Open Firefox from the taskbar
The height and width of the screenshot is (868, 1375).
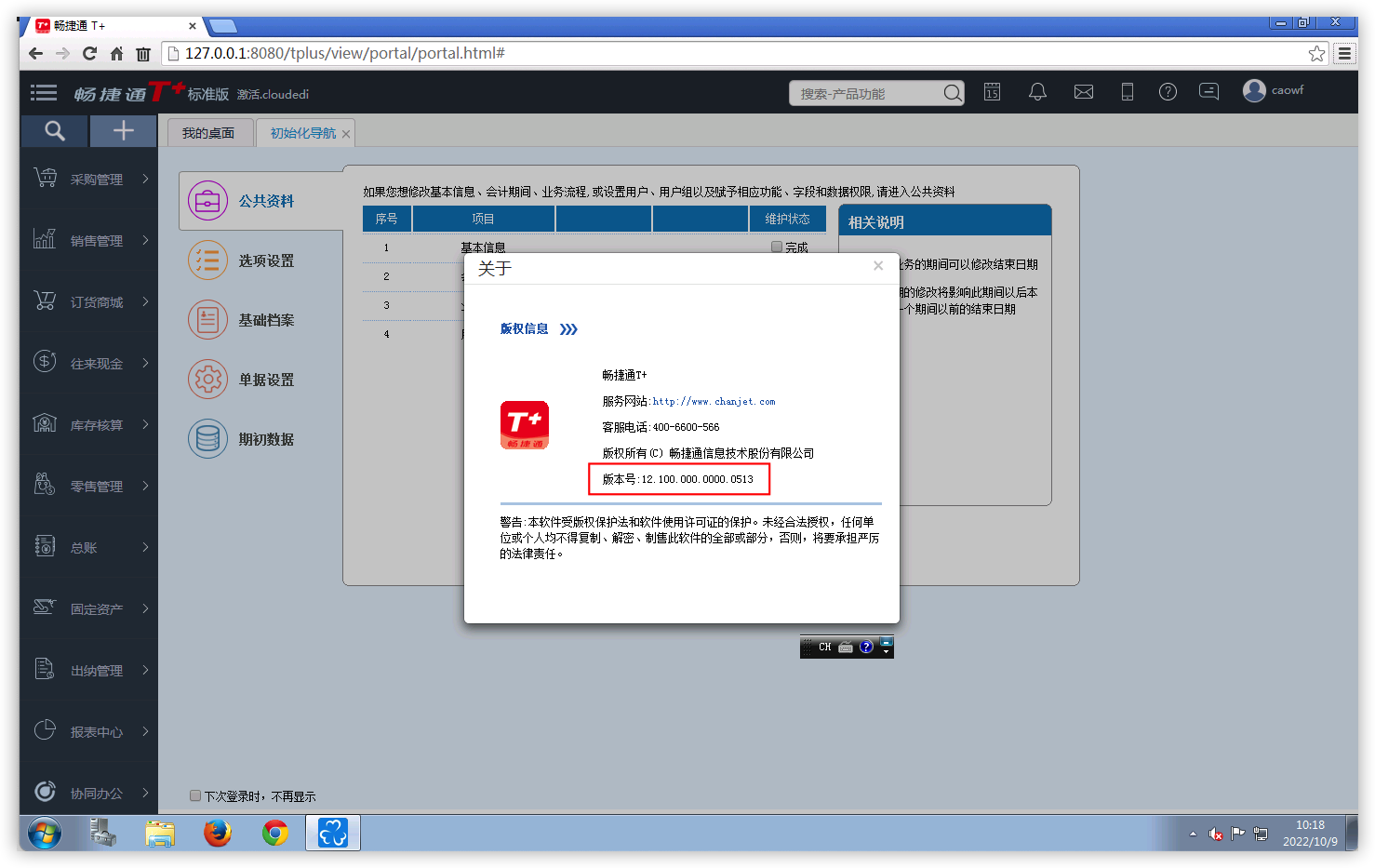(218, 833)
